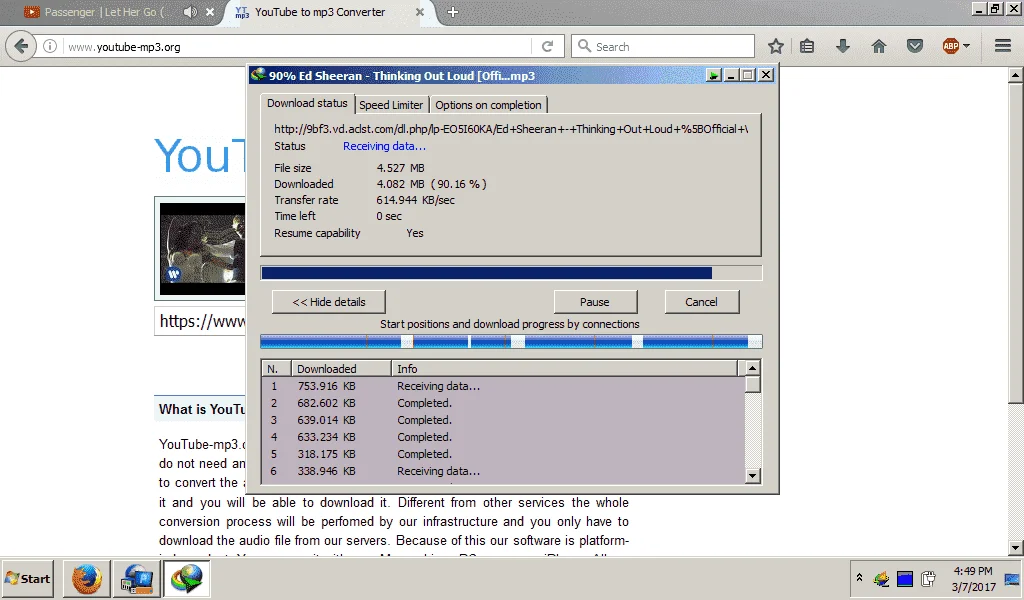Click the Downloaded column header
Image resolution: width=1024 pixels, height=600 pixels.
point(341,369)
